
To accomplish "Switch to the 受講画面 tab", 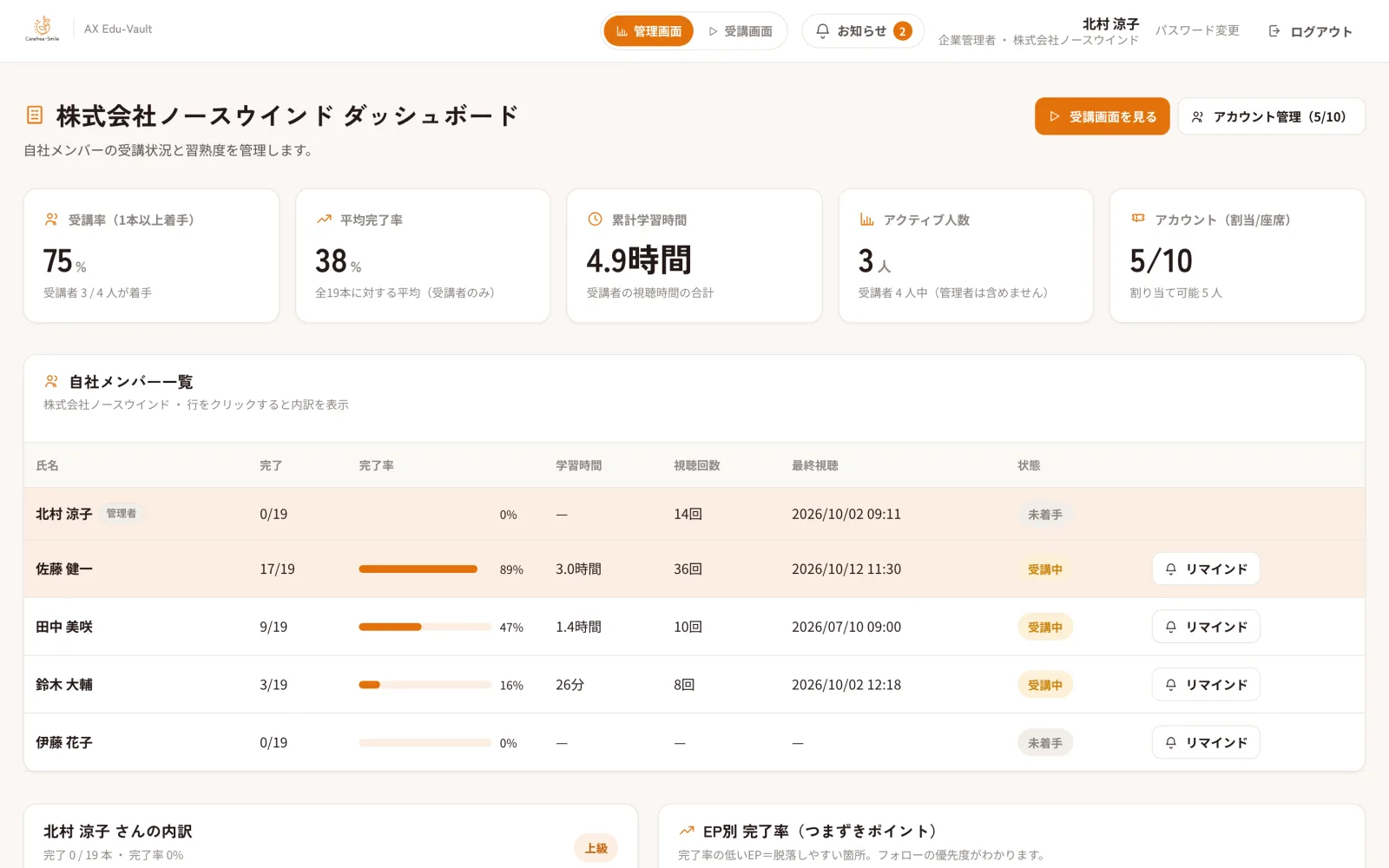I will pyautogui.click(x=741, y=31).
